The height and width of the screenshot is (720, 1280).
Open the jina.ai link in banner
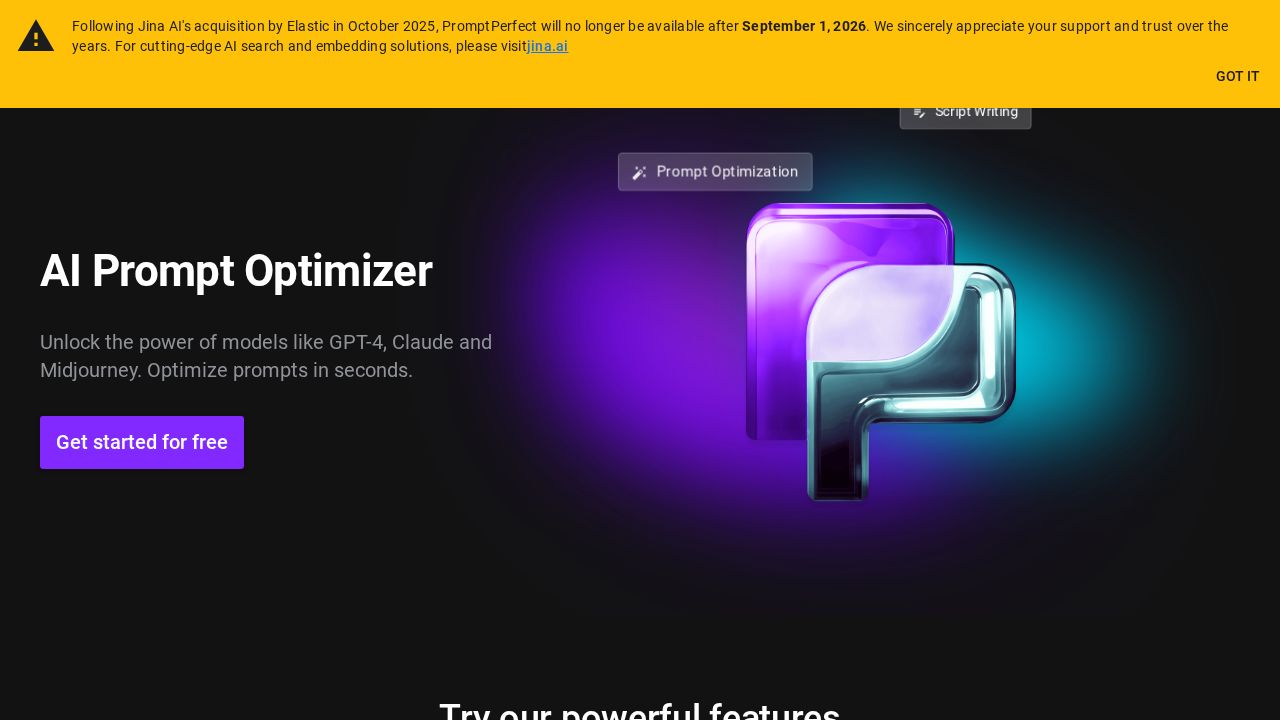pos(547,46)
